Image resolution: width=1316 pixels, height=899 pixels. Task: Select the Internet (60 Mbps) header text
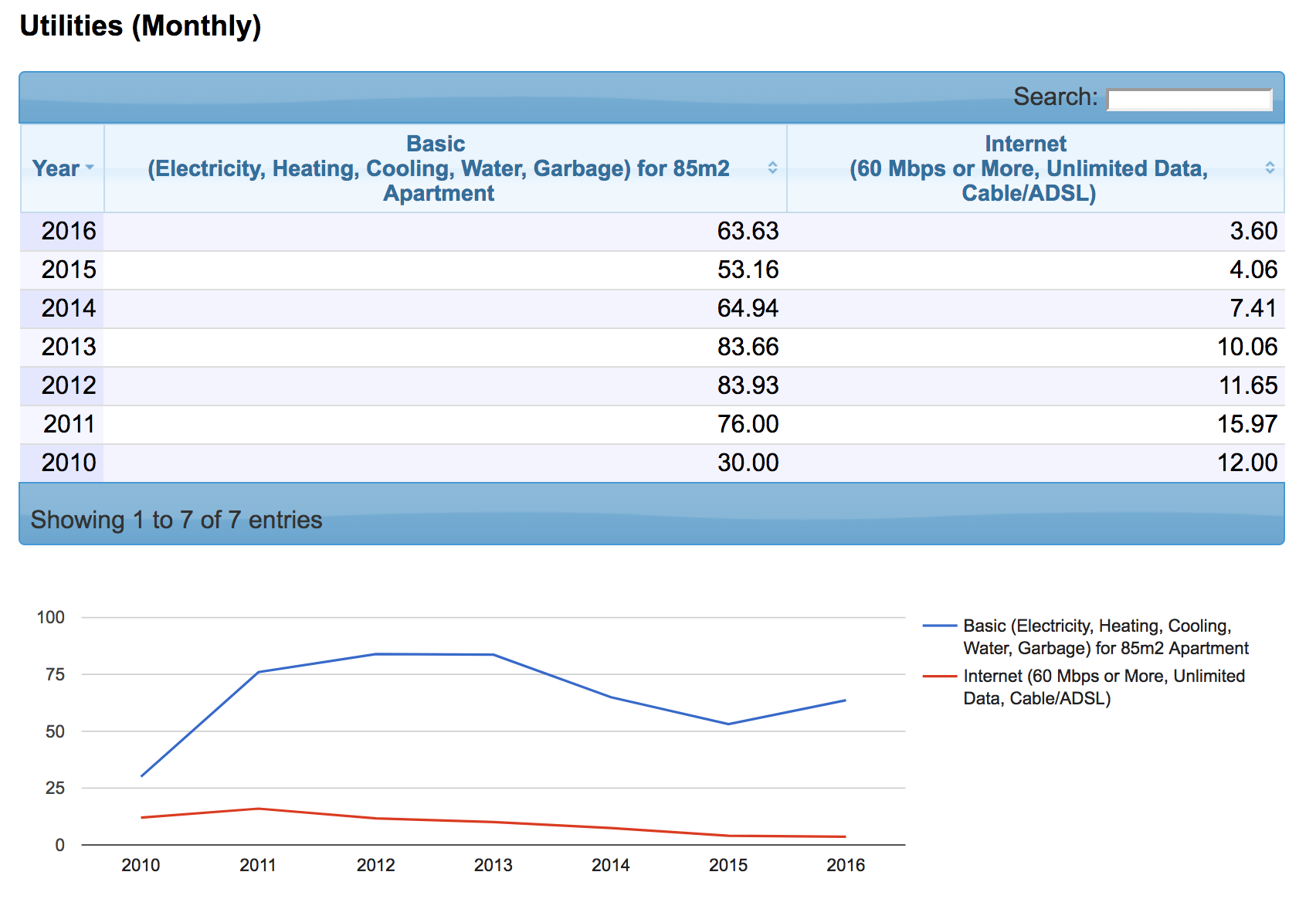click(1027, 168)
